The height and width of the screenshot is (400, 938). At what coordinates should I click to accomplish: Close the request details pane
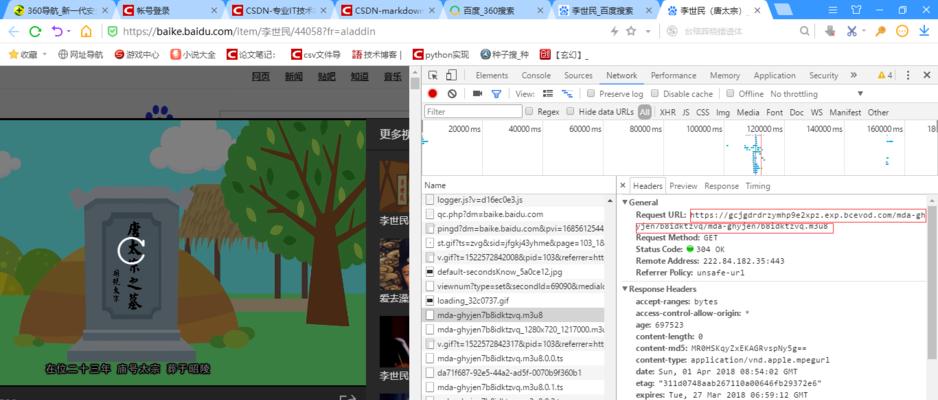coord(623,186)
